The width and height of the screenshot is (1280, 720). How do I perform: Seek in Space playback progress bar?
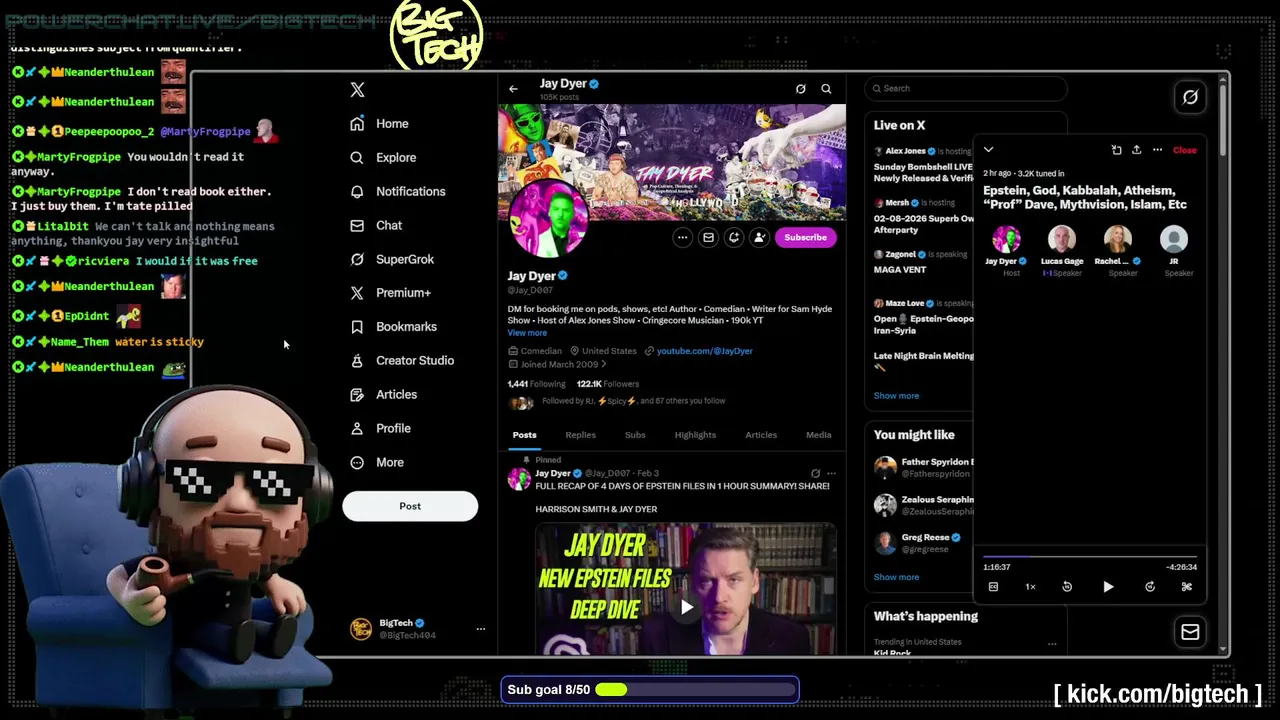point(1090,557)
